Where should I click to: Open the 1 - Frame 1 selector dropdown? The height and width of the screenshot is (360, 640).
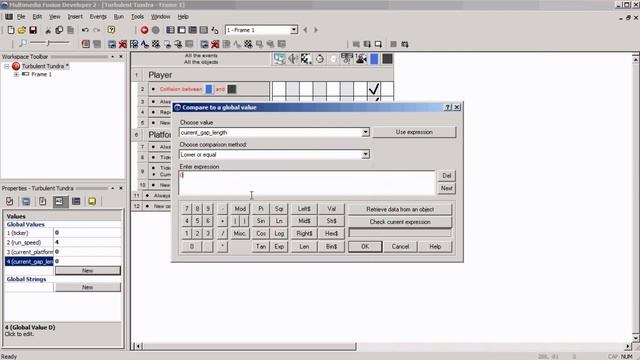click(x=293, y=30)
